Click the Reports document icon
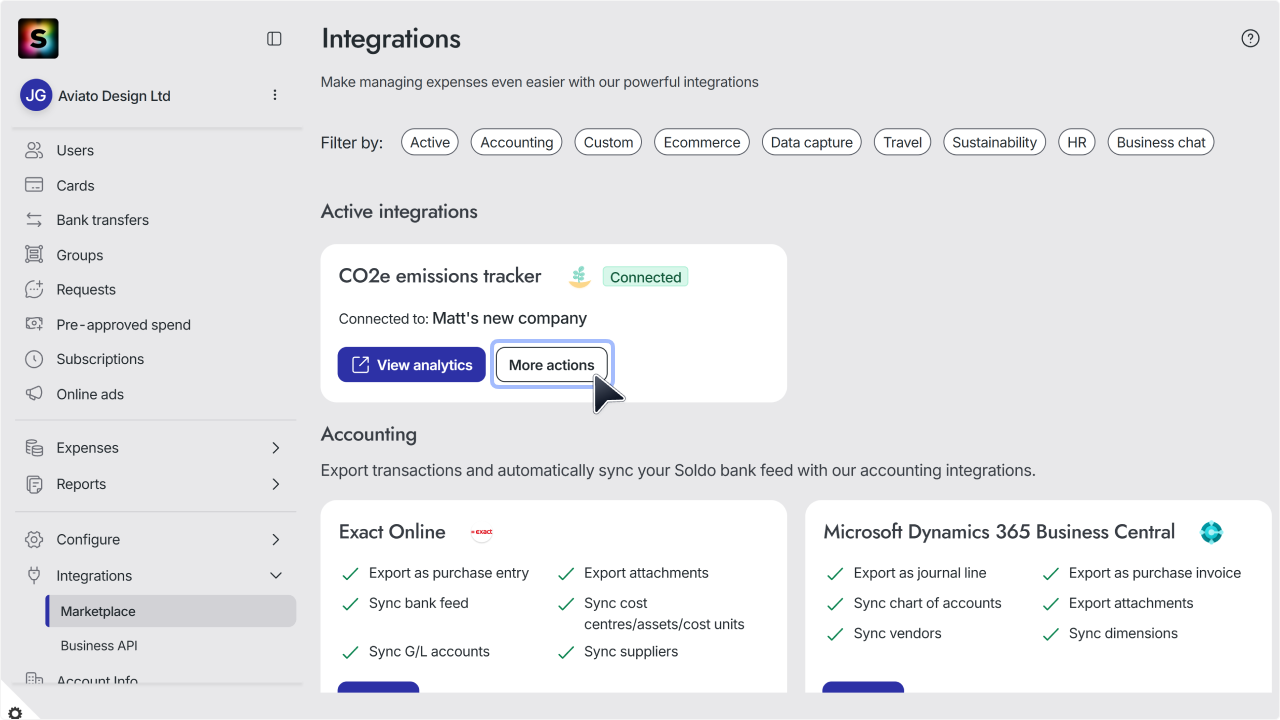The image size is (1280, 720). [x=34, y=484]
